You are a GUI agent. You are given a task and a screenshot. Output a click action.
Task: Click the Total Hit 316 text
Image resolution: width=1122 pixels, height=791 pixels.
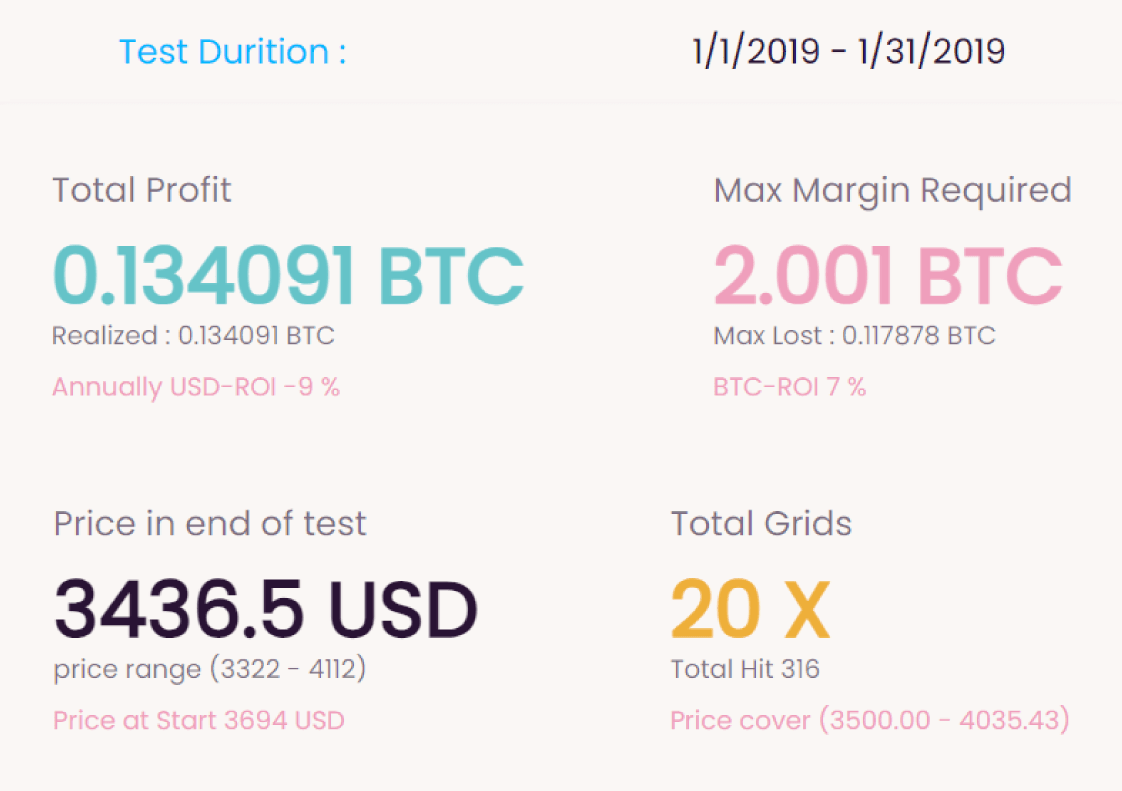[745, 669]
